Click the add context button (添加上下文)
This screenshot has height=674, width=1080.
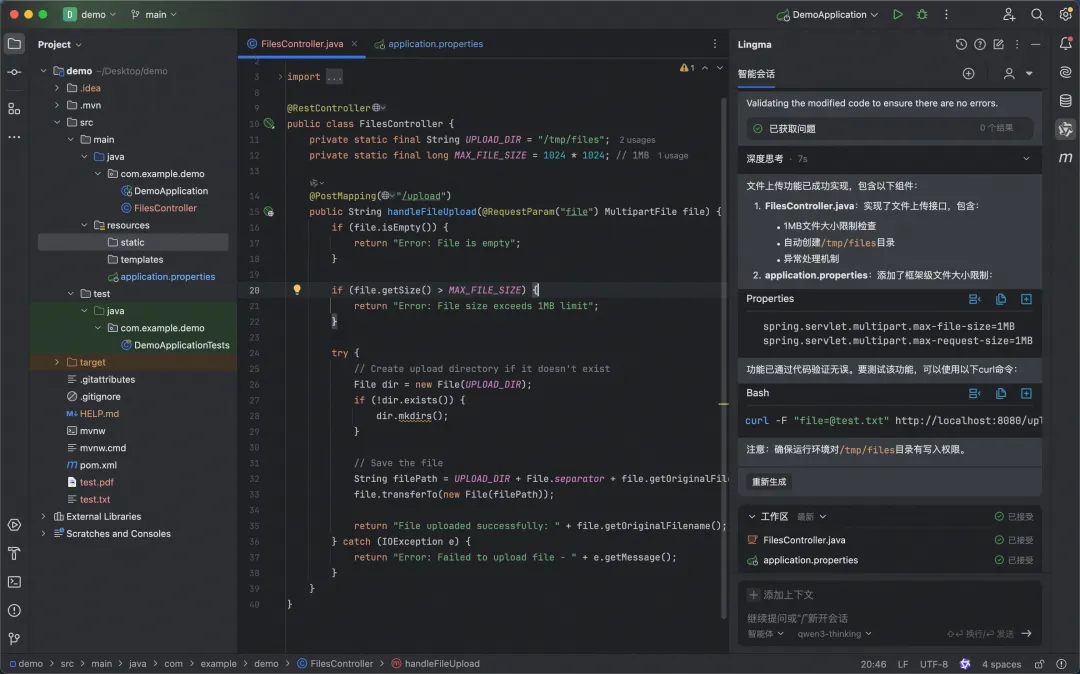pos(780,595)
